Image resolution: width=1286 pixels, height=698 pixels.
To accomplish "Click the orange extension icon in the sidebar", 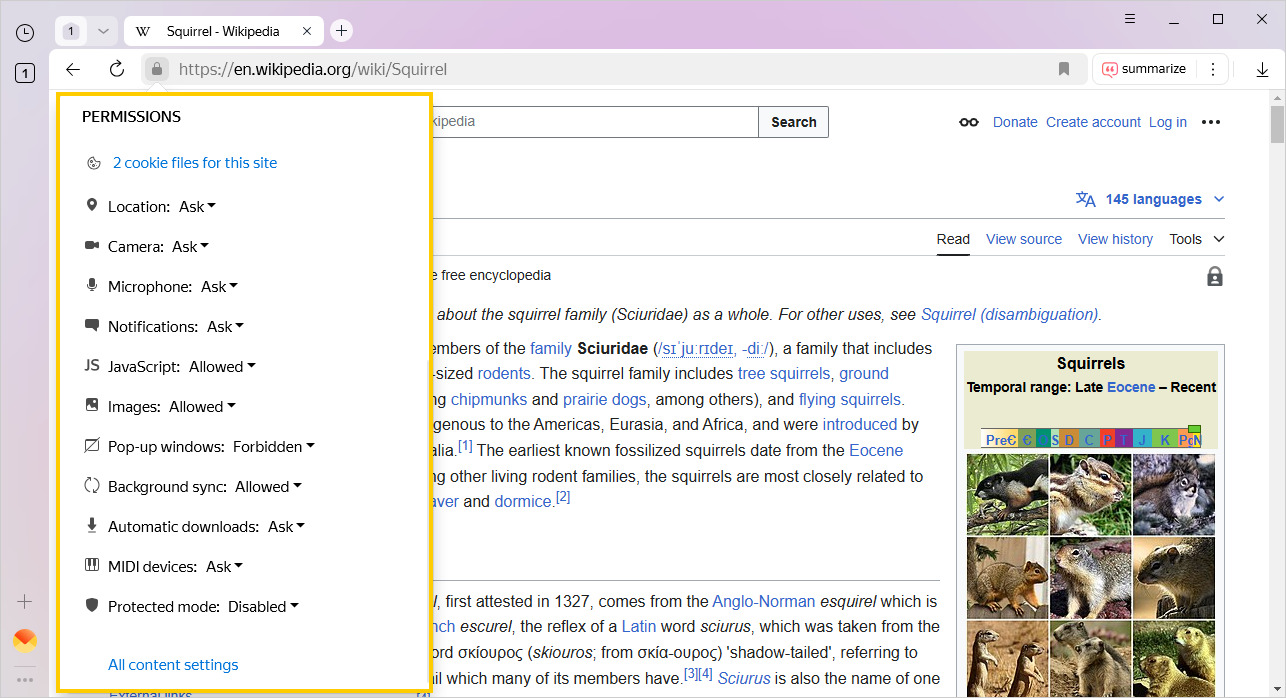I will pos(24,639).
